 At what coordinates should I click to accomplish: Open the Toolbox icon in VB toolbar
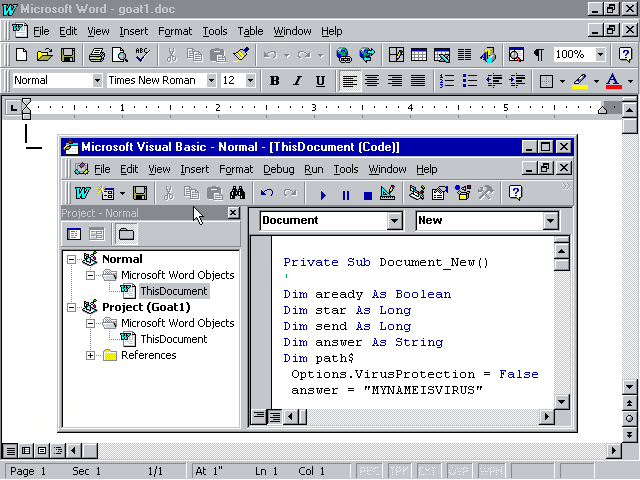(486, 193)
